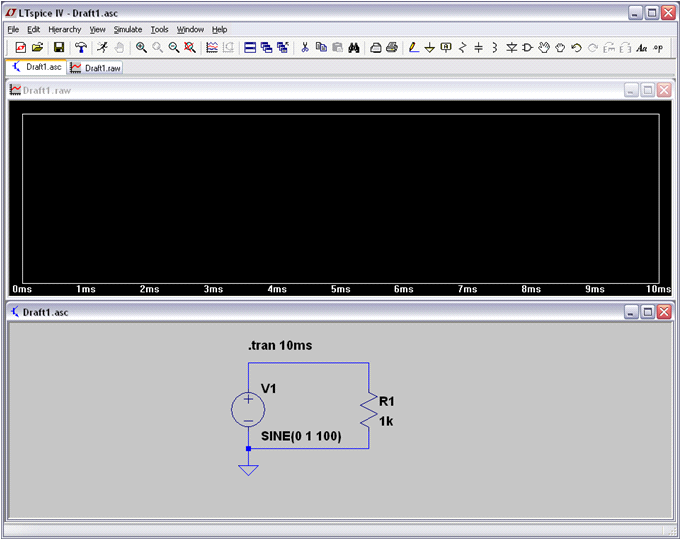
Task: Click the Copy icon in the toolbar
Action: [321, 47]
